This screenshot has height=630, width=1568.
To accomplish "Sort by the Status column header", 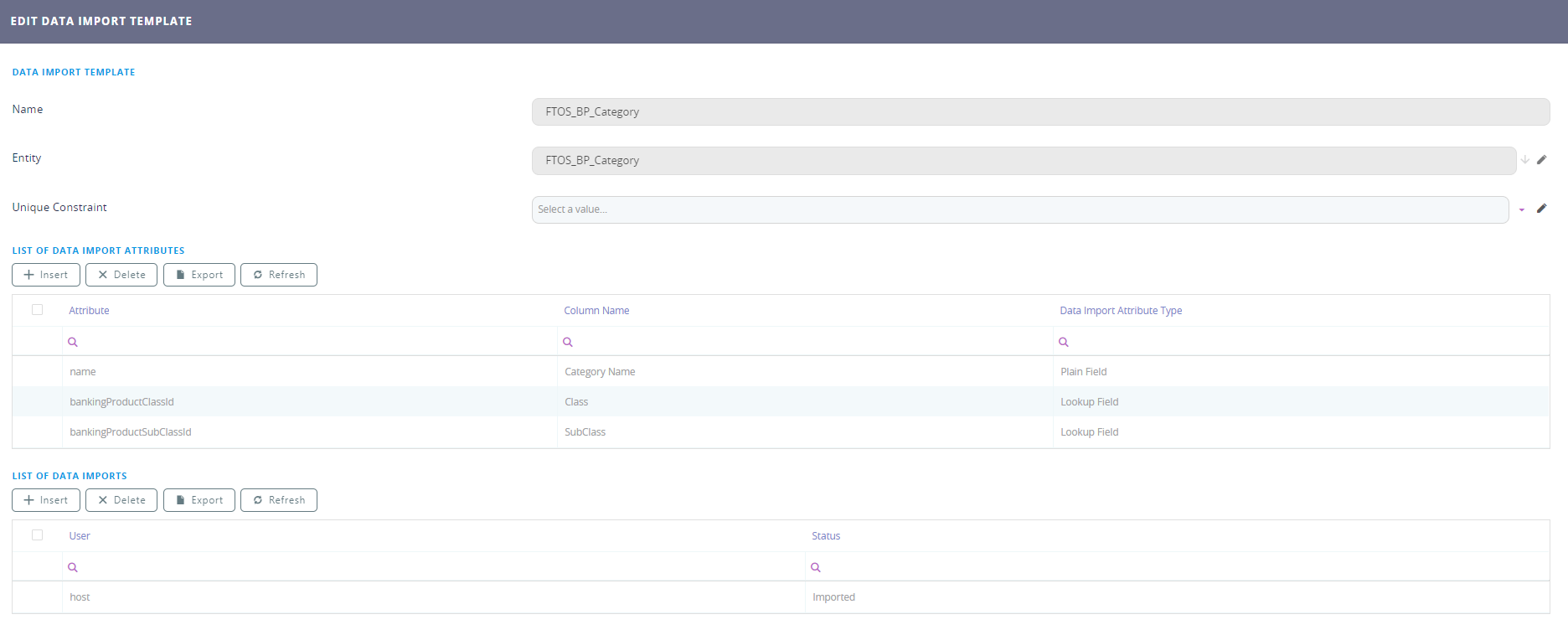I will [825, 536].
